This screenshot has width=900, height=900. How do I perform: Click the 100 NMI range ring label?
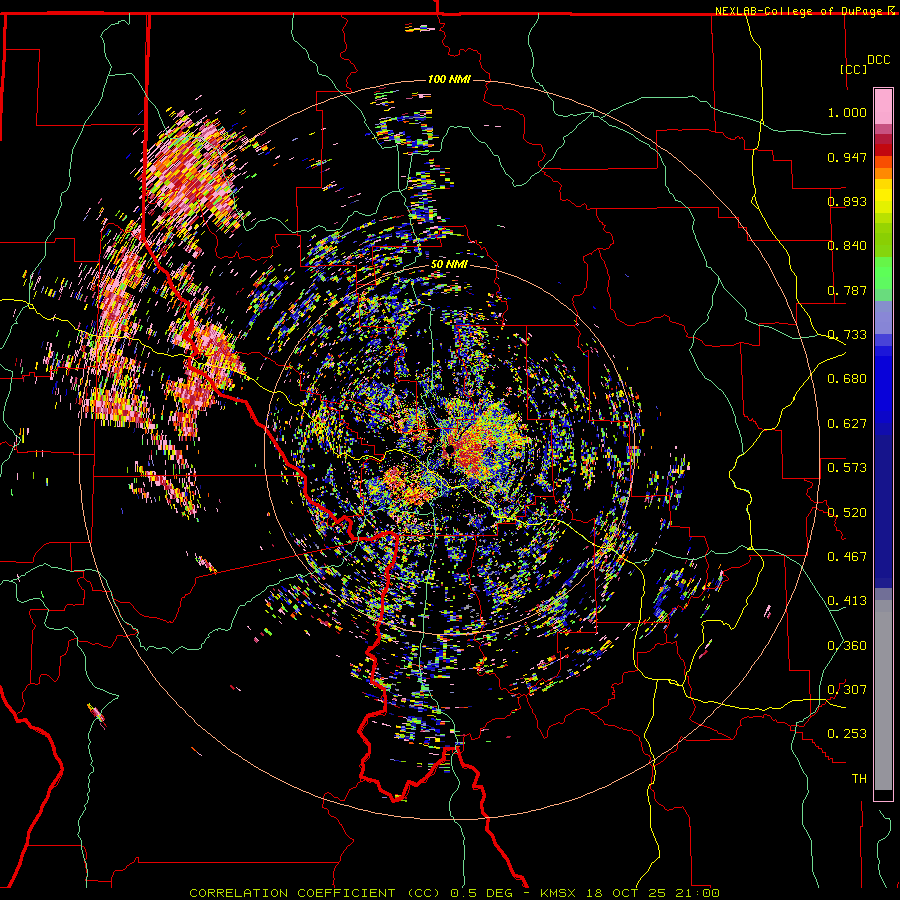[449, 79]
